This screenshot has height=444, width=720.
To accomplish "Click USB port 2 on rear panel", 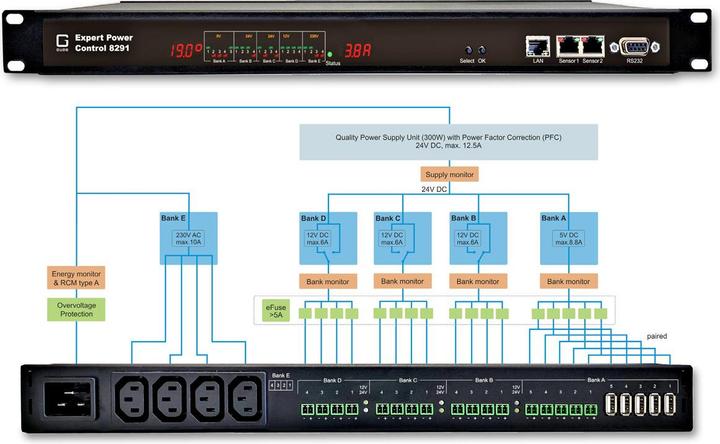I will (x=655, y=405).
